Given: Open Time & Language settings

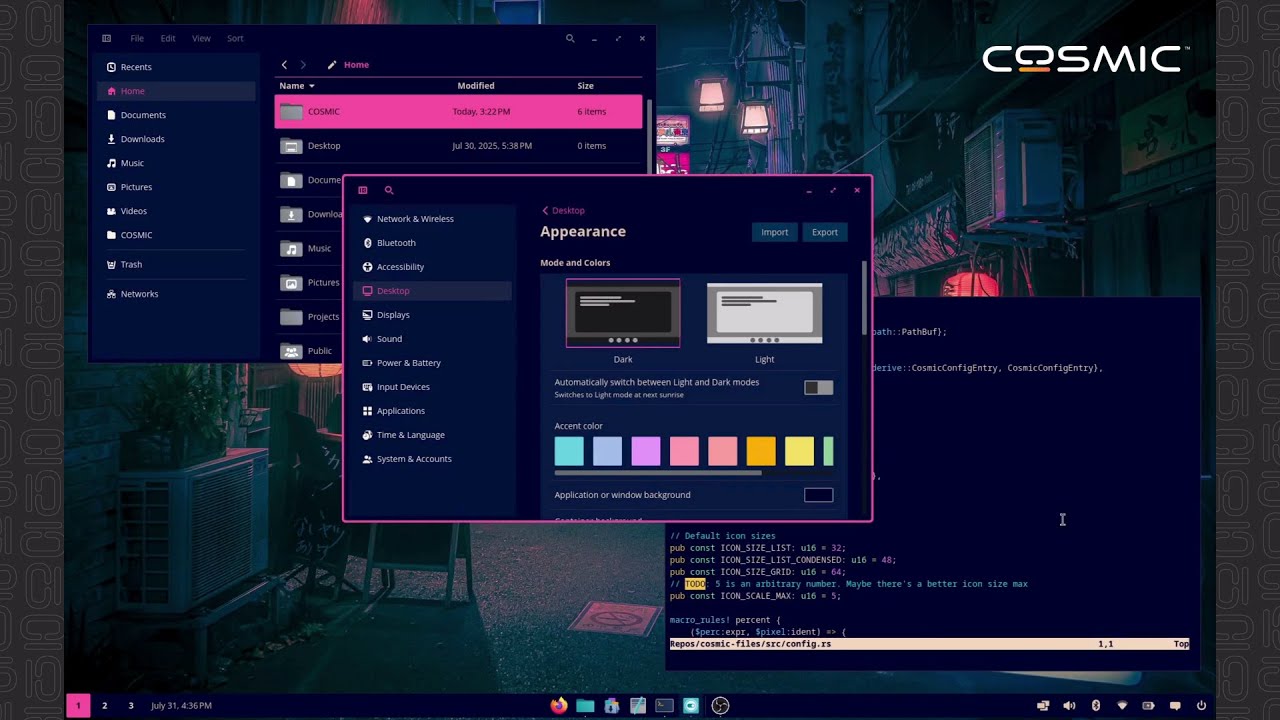Looking at the screenshot, I should (432, 434).
